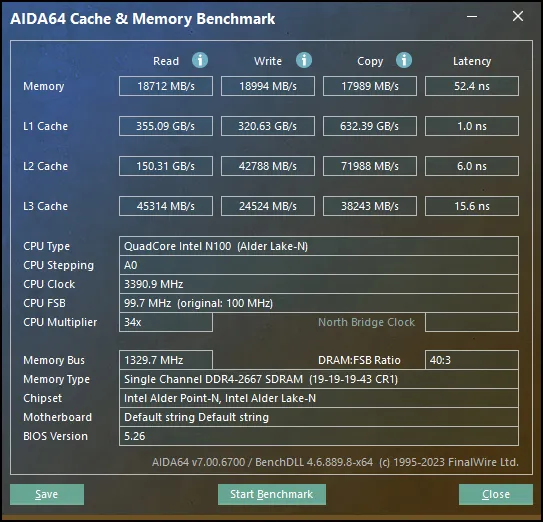The width and height of the screenshot is (543, 522).
Task: Select the L2 Cache Read 150.31 GB/s field
Action: pos(166,166)
